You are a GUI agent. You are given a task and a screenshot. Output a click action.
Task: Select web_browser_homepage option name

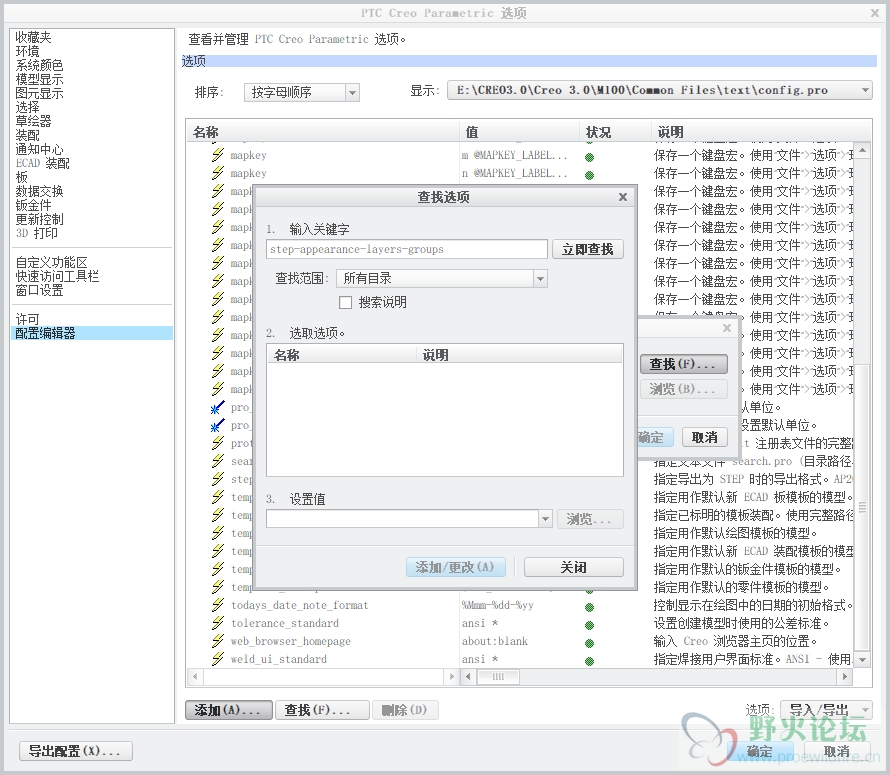[291, 642]
